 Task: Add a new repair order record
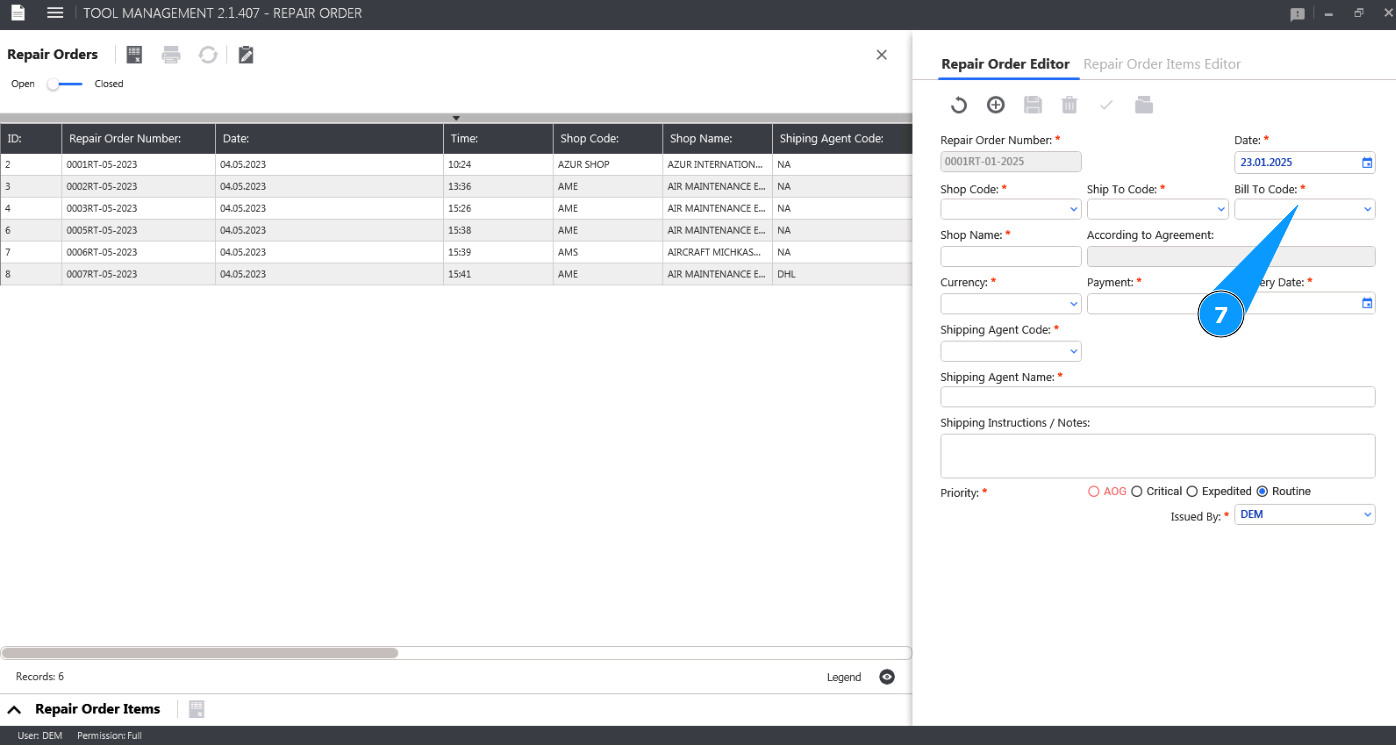(995, 105)
